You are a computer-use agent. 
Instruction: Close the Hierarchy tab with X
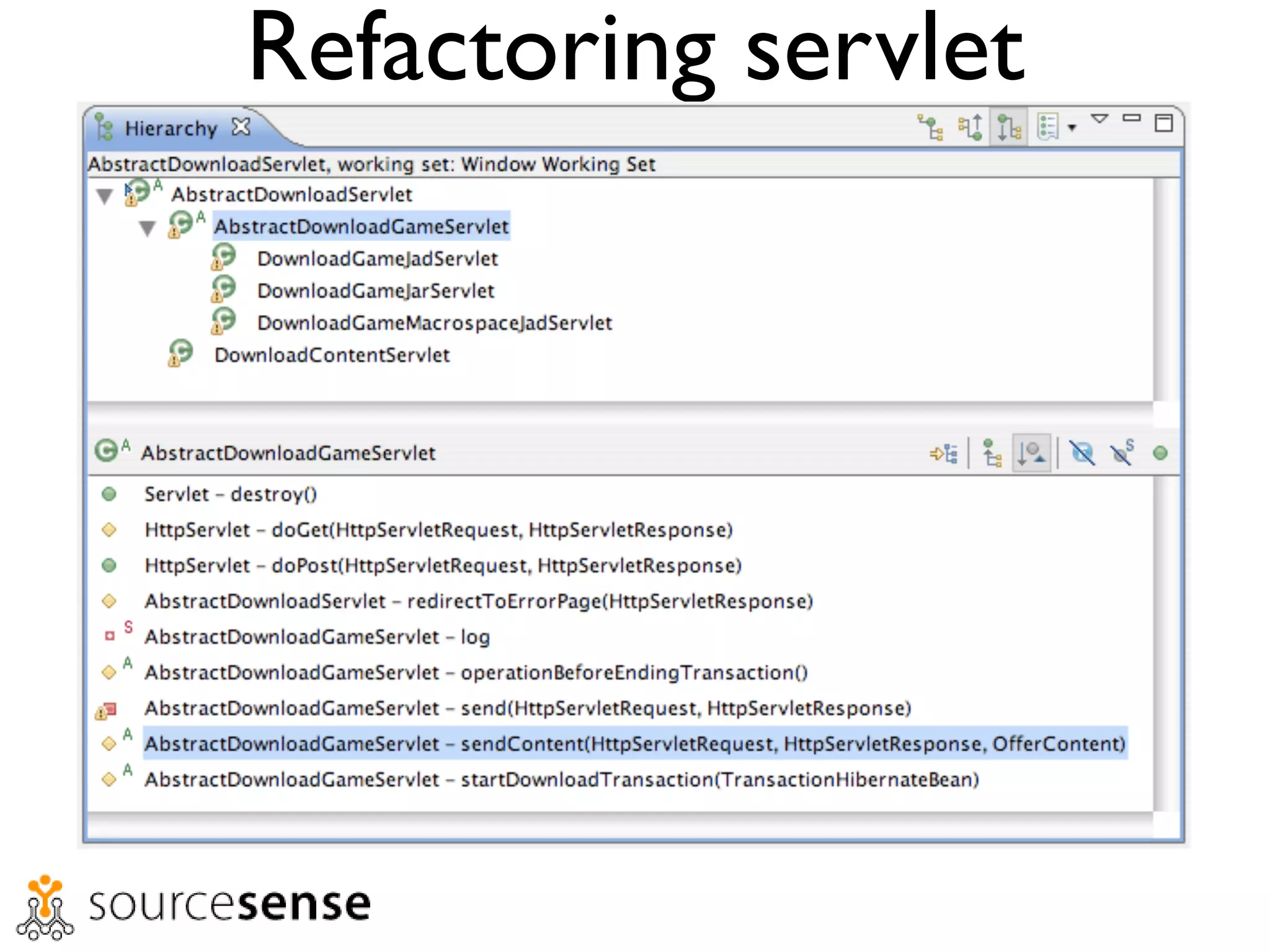pos(241,127)
